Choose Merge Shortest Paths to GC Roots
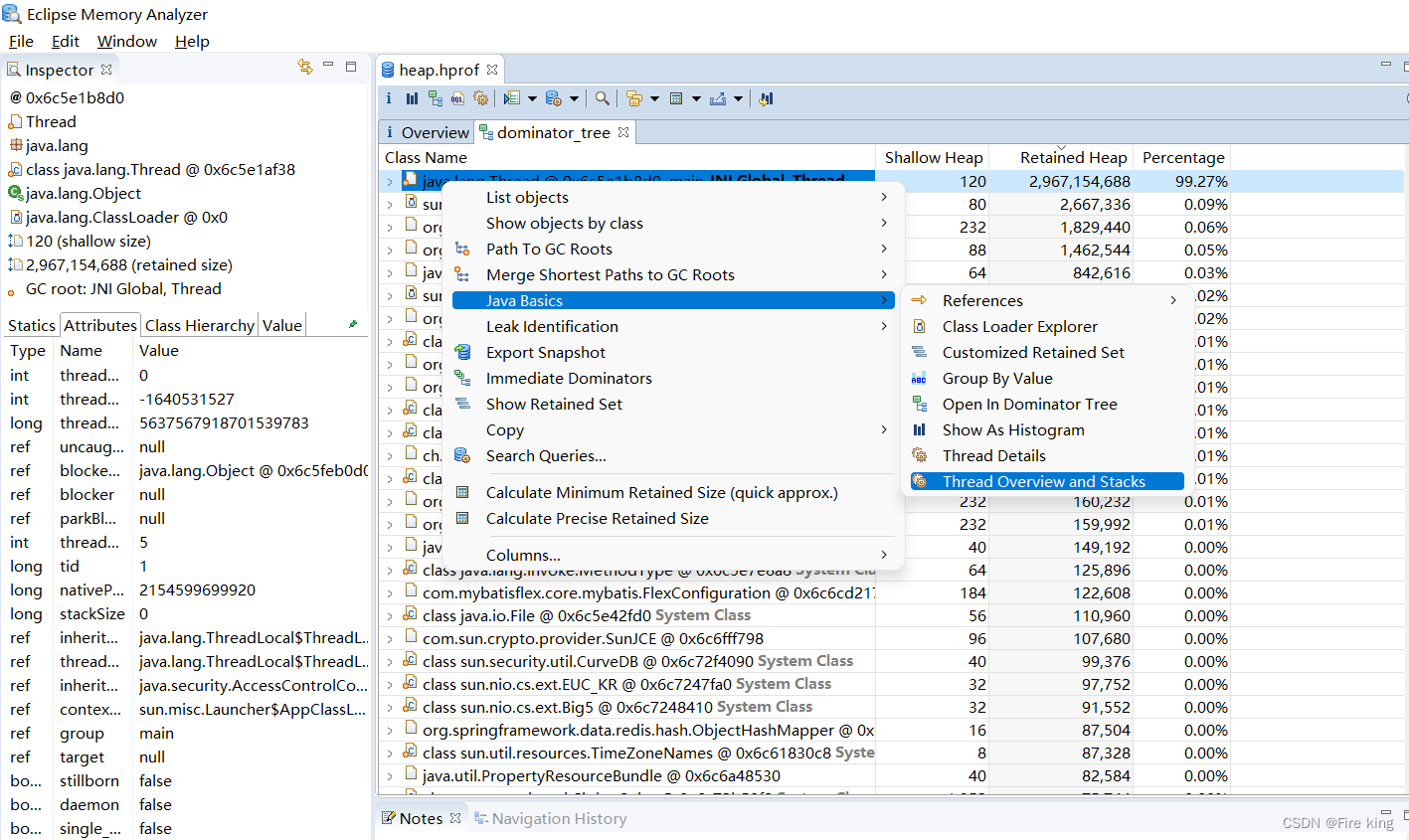The image size is (1409, 840). click(x=672, y=274)
